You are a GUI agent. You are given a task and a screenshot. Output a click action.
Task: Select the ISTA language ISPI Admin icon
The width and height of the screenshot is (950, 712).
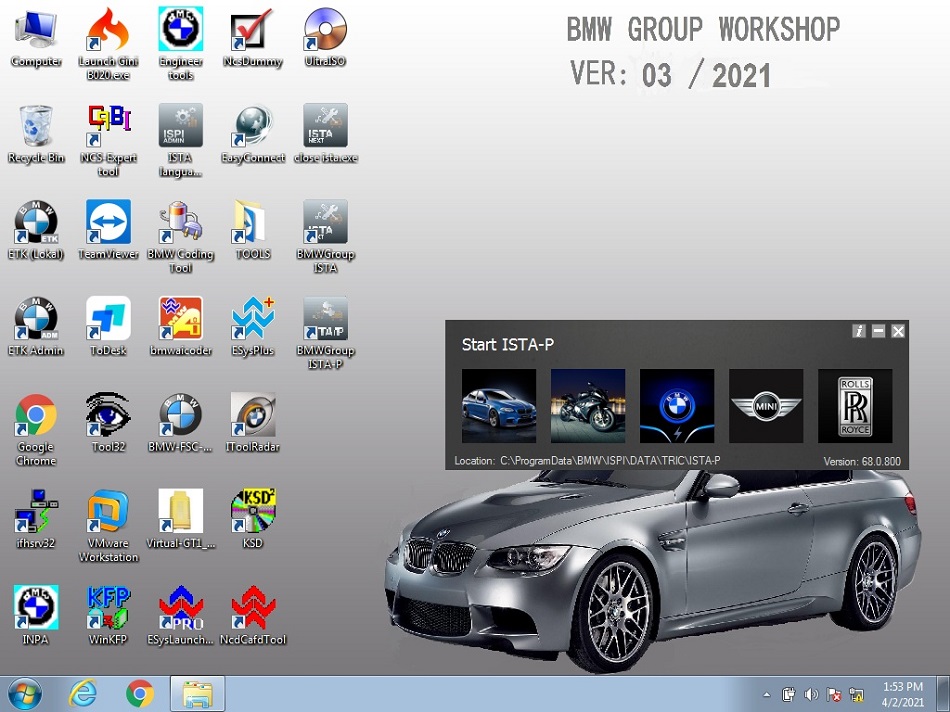181,140
